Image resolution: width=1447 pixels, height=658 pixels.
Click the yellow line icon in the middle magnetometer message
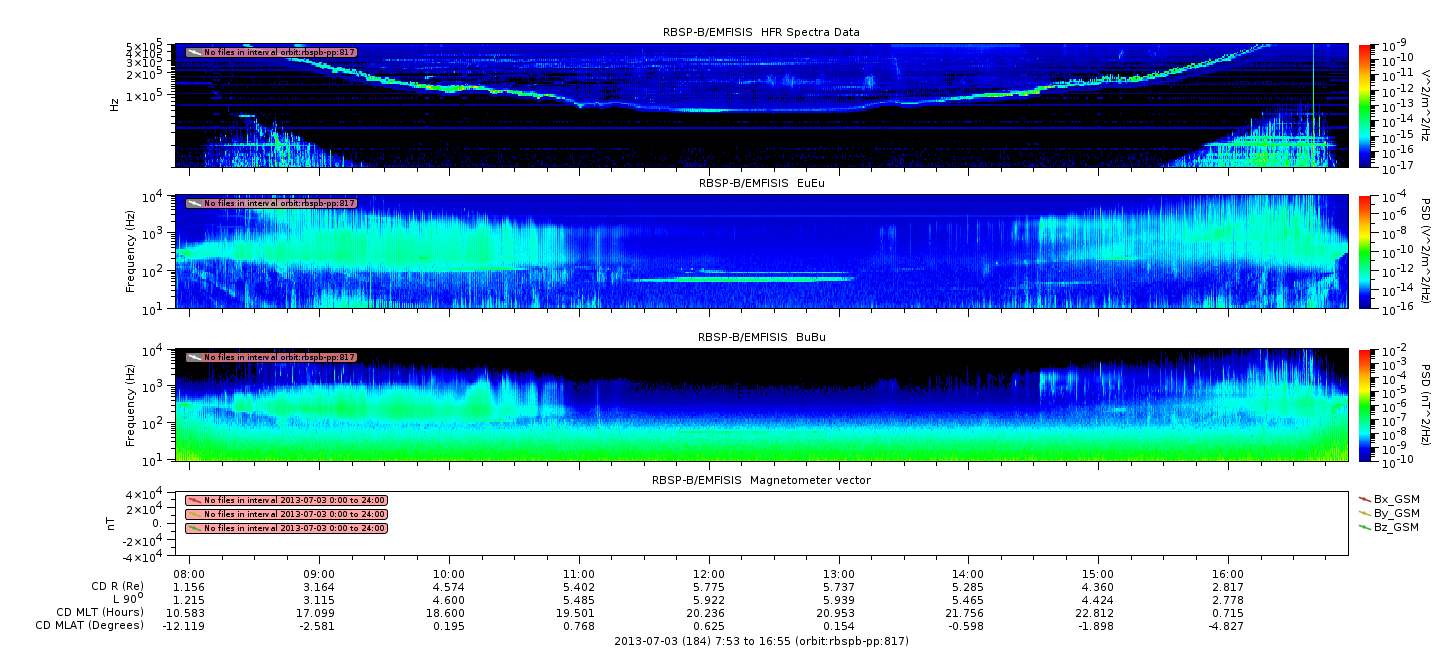194,514
